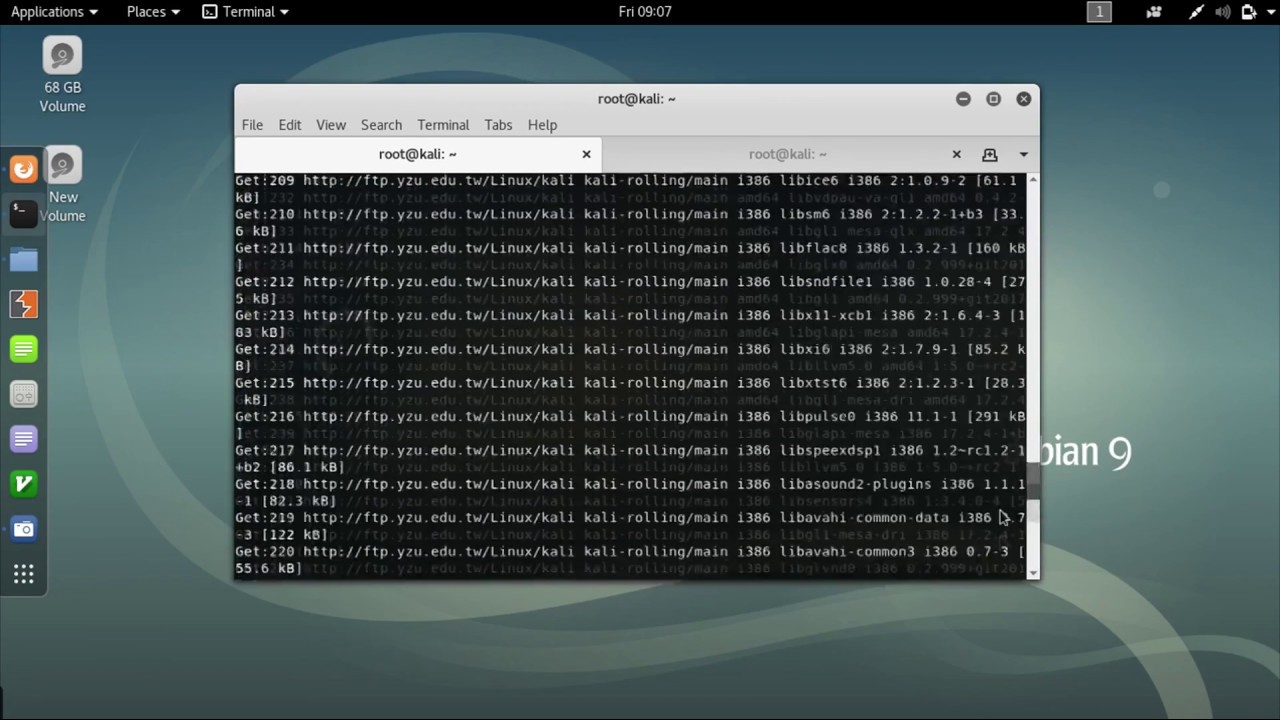Open the Tabs menu
This screenshot has height=720, width=1280.
click(x=498, y=125)
